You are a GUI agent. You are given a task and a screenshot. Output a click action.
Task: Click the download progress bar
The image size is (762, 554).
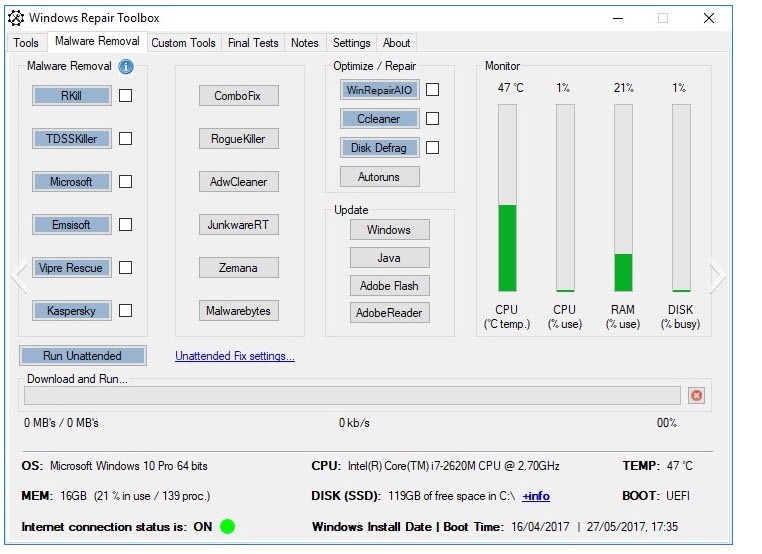pos(352,396)
